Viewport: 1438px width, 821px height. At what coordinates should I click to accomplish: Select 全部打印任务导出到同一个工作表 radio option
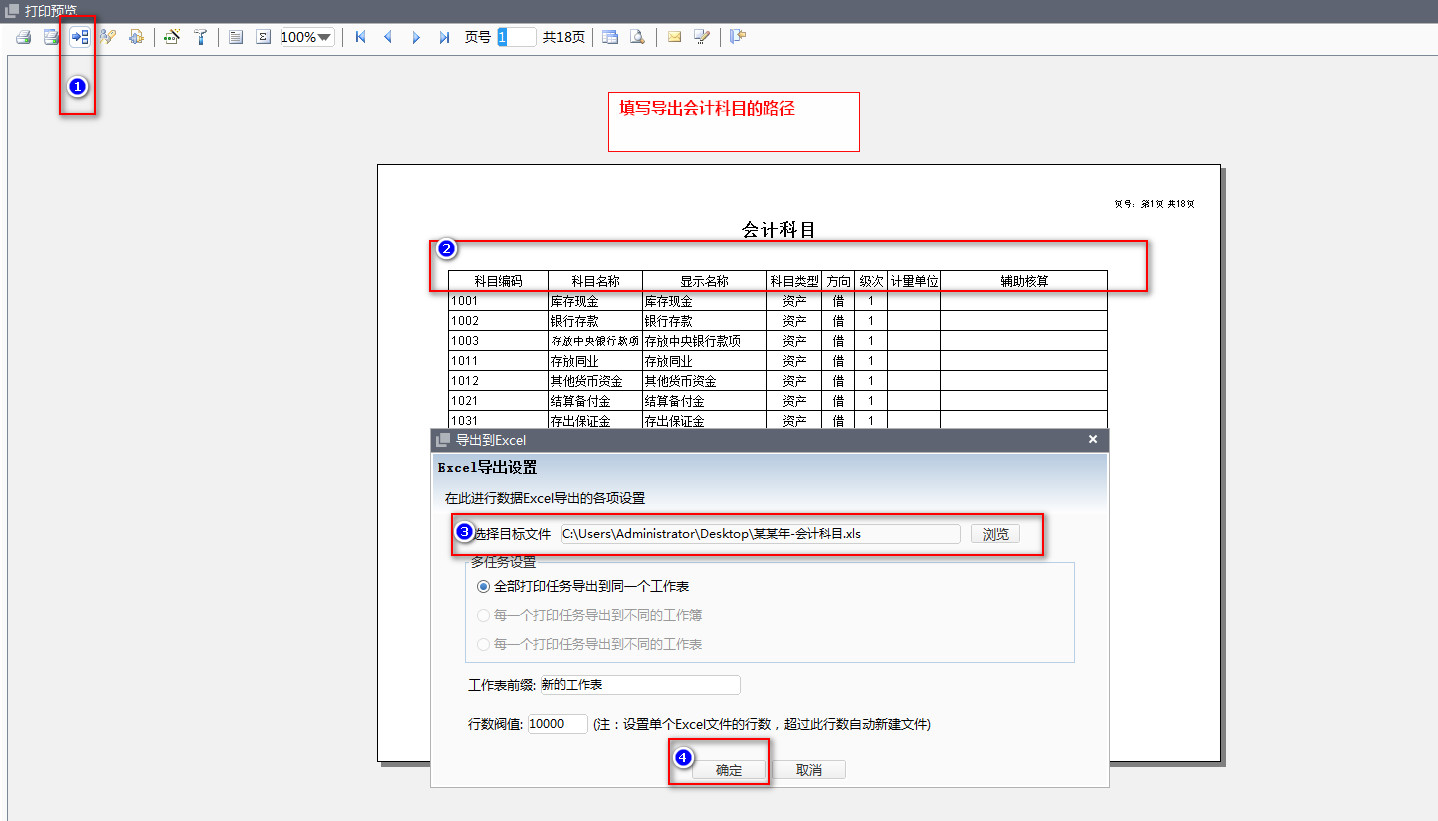tap(484, 587)
